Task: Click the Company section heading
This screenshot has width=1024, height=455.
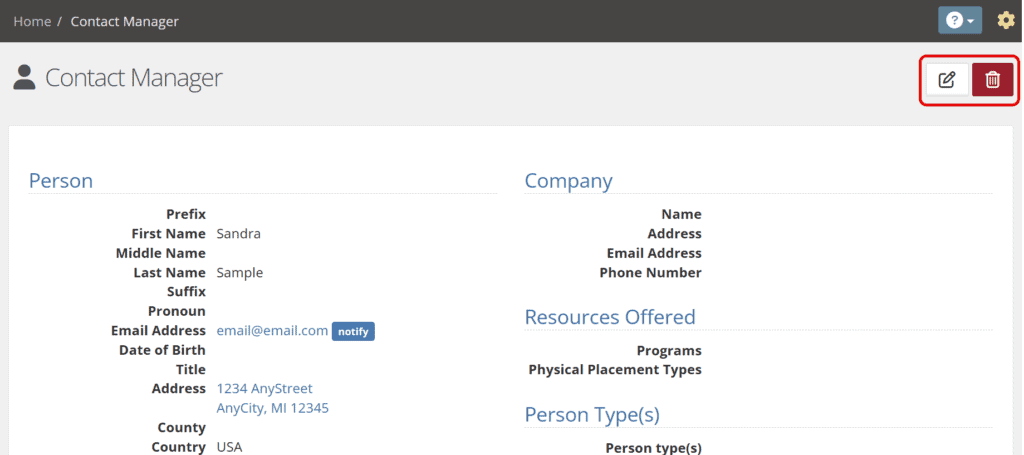Action: pyautogui.click(x=568, y=181)
